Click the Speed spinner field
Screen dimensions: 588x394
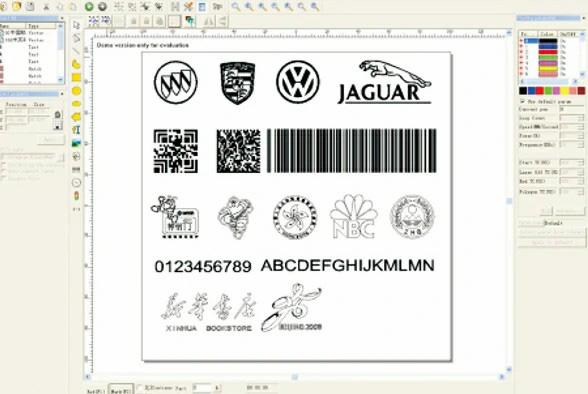572,127
